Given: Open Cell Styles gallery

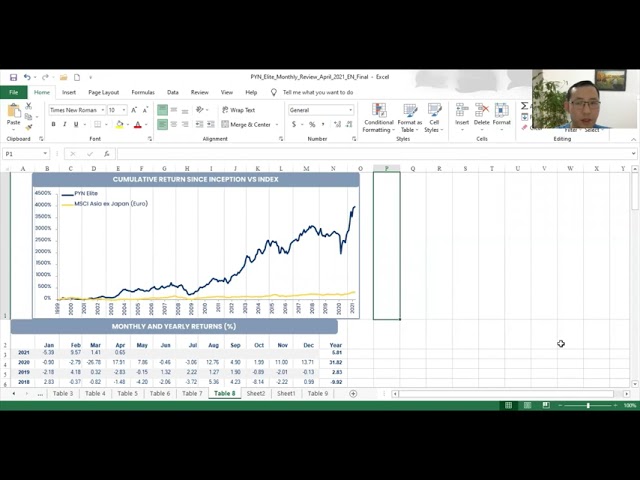Looking at the screenshot, I should 434,118.
